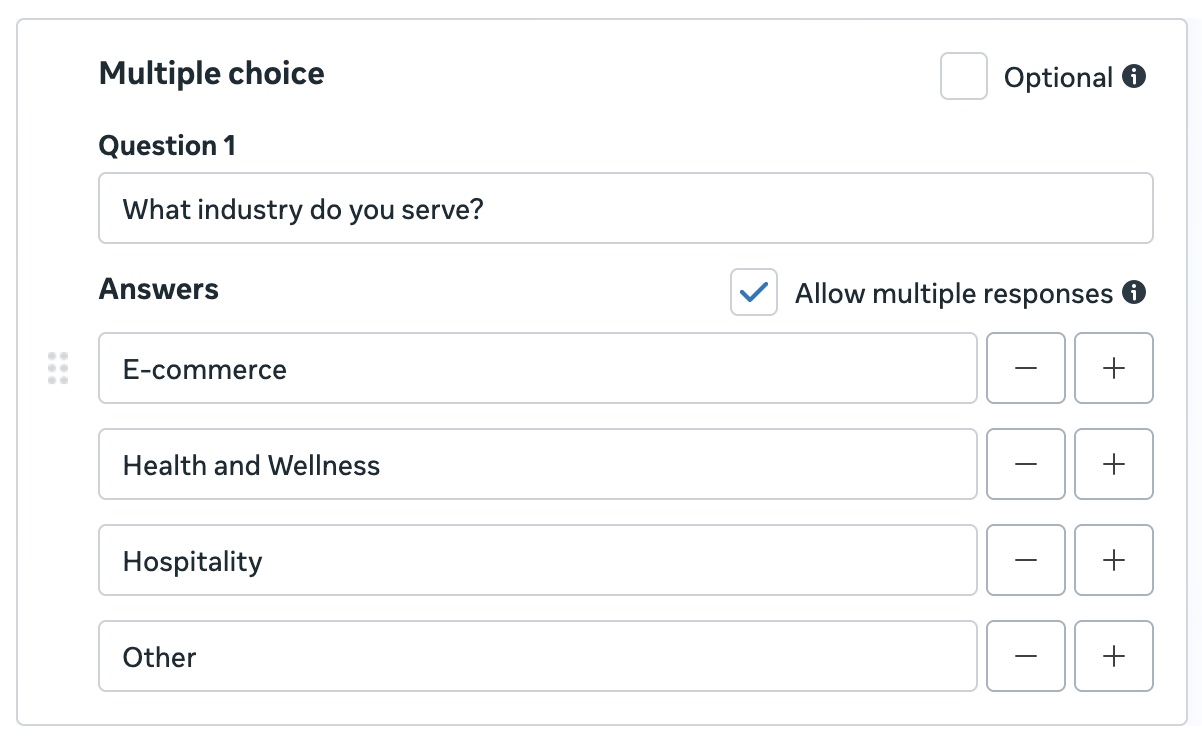
Task: Click into the Hospitality answer field
Action: pyautogui.click(x=538, y=560)
